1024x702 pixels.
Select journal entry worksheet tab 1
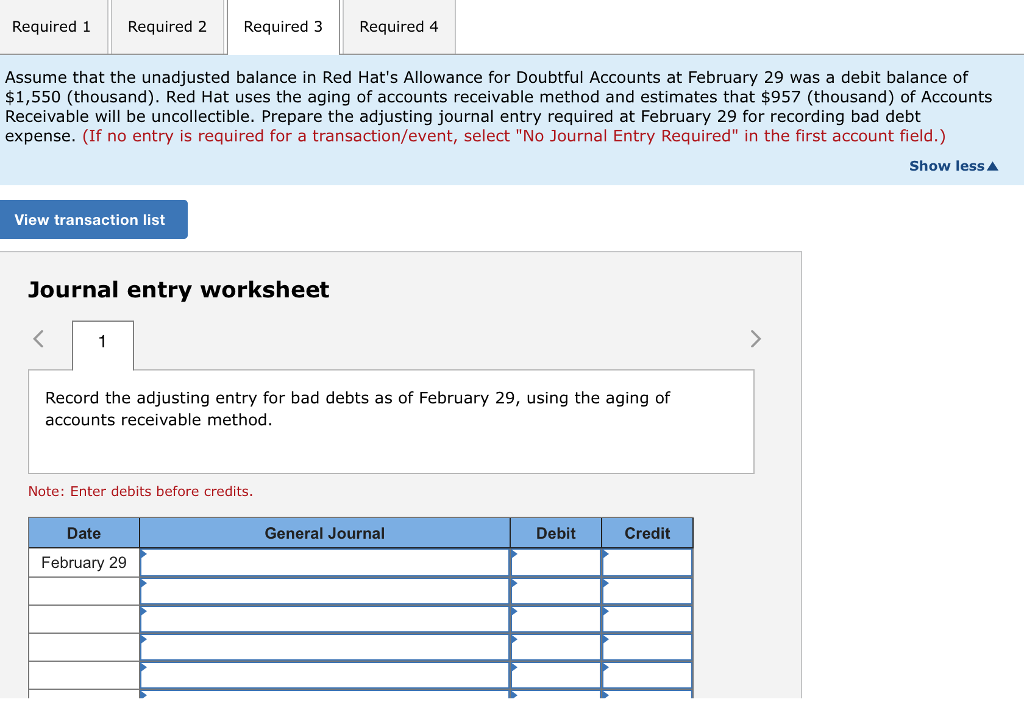pyautogui.click(x=103, y=344)
